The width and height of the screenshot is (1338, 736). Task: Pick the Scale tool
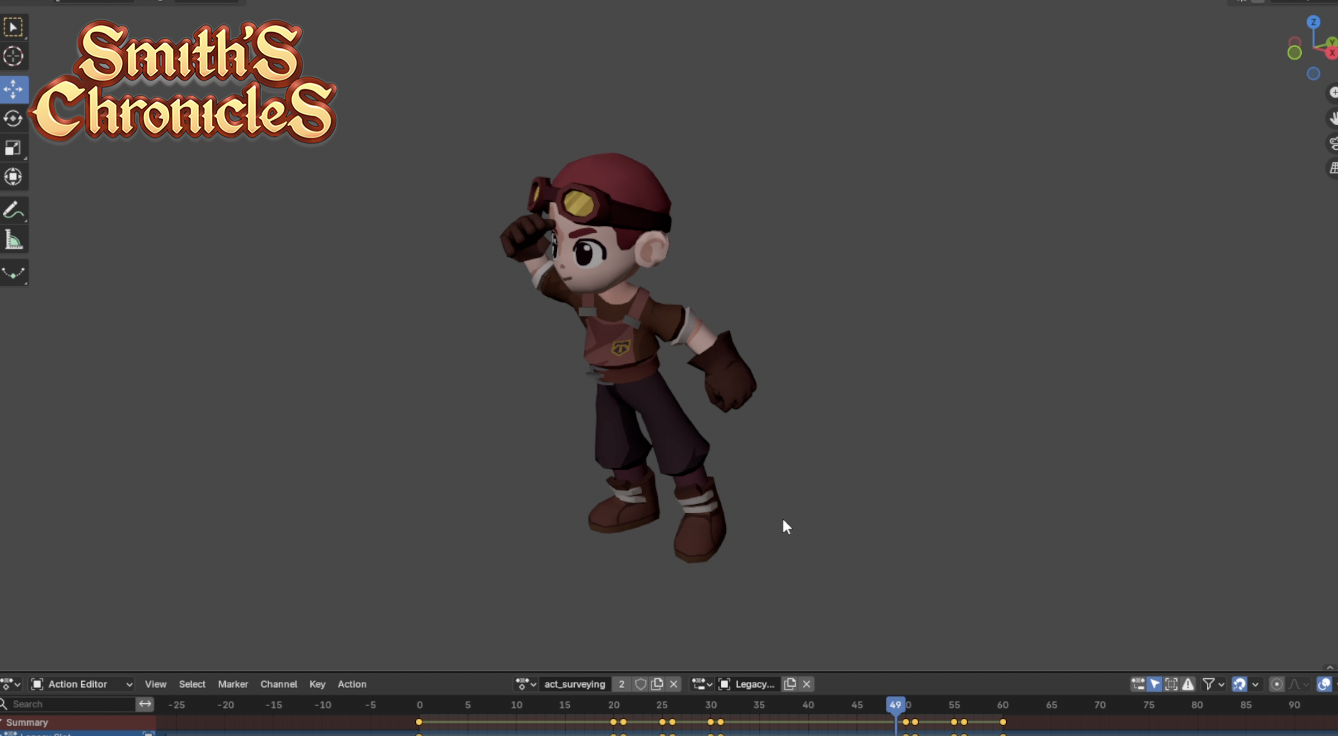[13, 148]
